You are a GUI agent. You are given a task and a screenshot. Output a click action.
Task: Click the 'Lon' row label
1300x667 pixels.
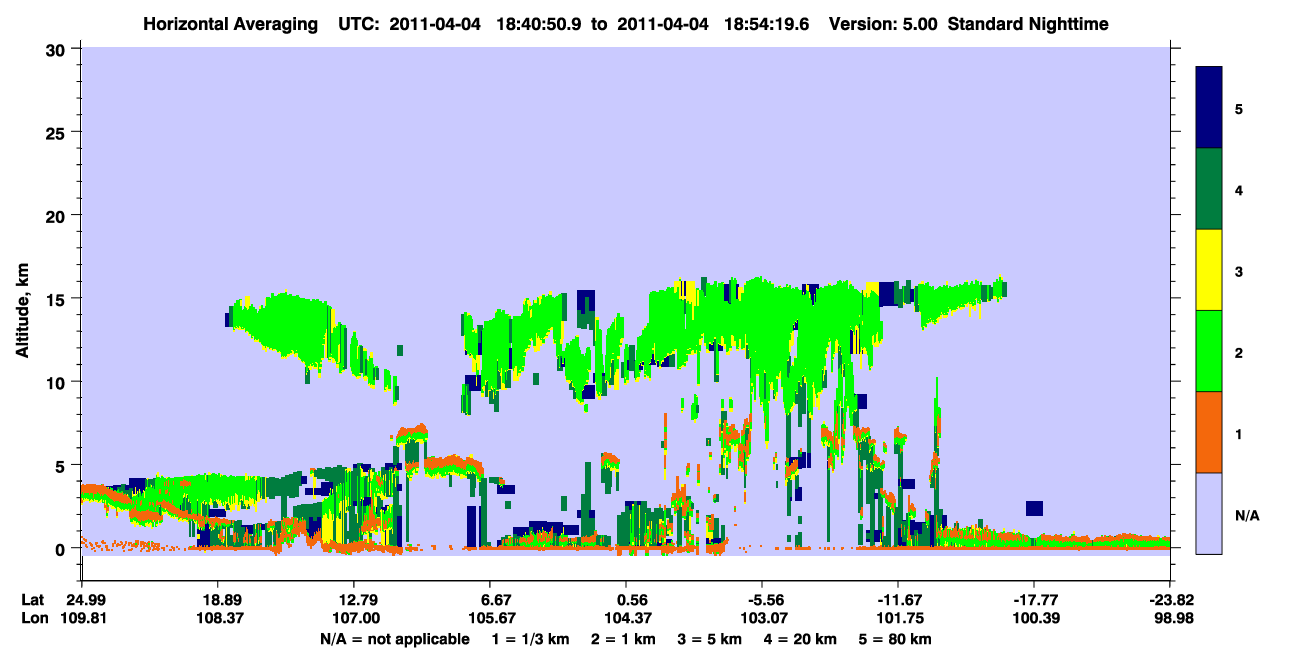click(x=33, y=618)
